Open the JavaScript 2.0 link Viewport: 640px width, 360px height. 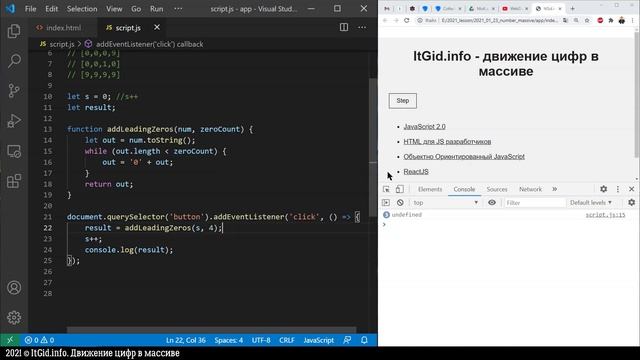(424, 127)
